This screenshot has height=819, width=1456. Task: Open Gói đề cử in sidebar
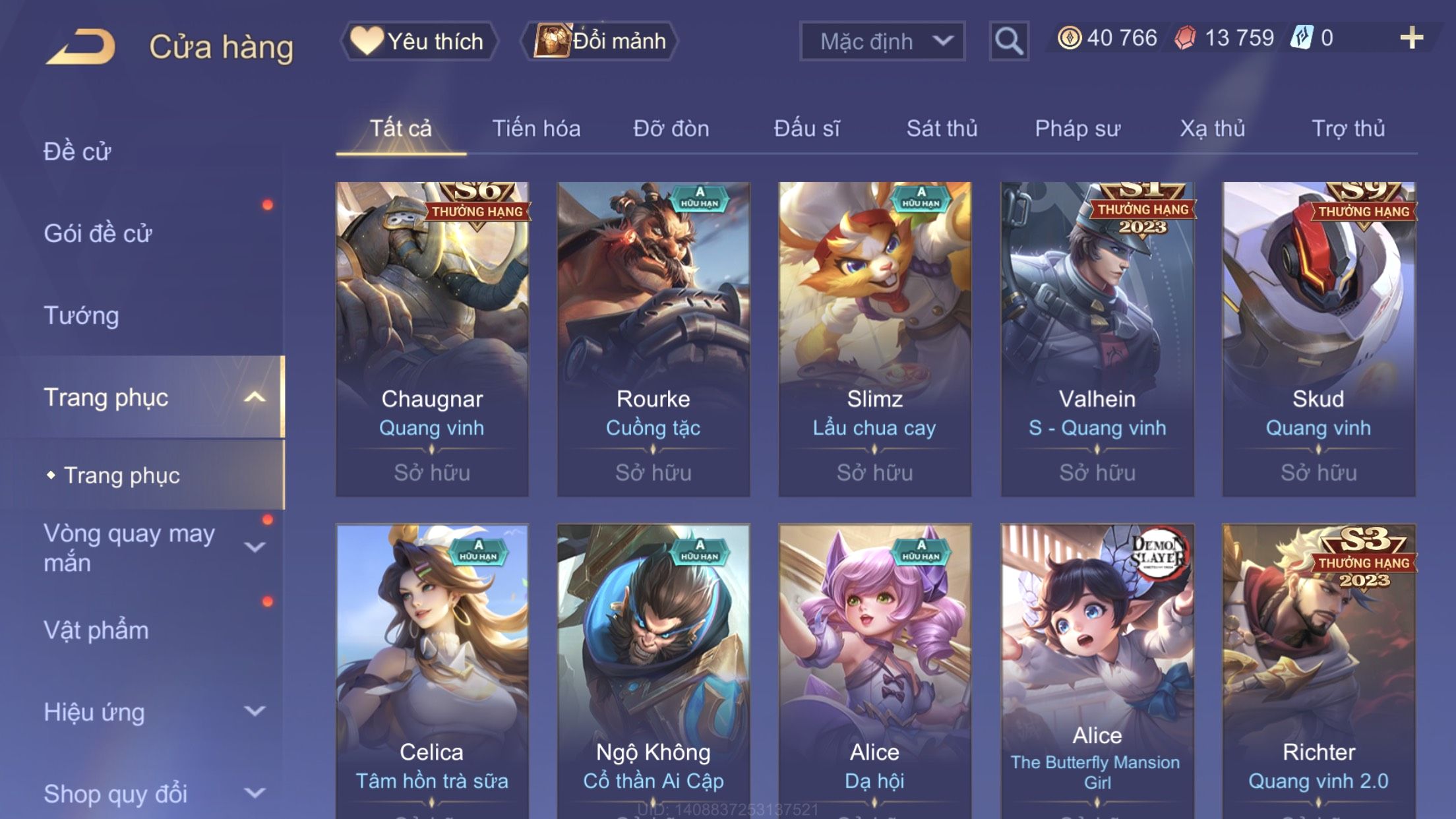[x=98, y=233]
